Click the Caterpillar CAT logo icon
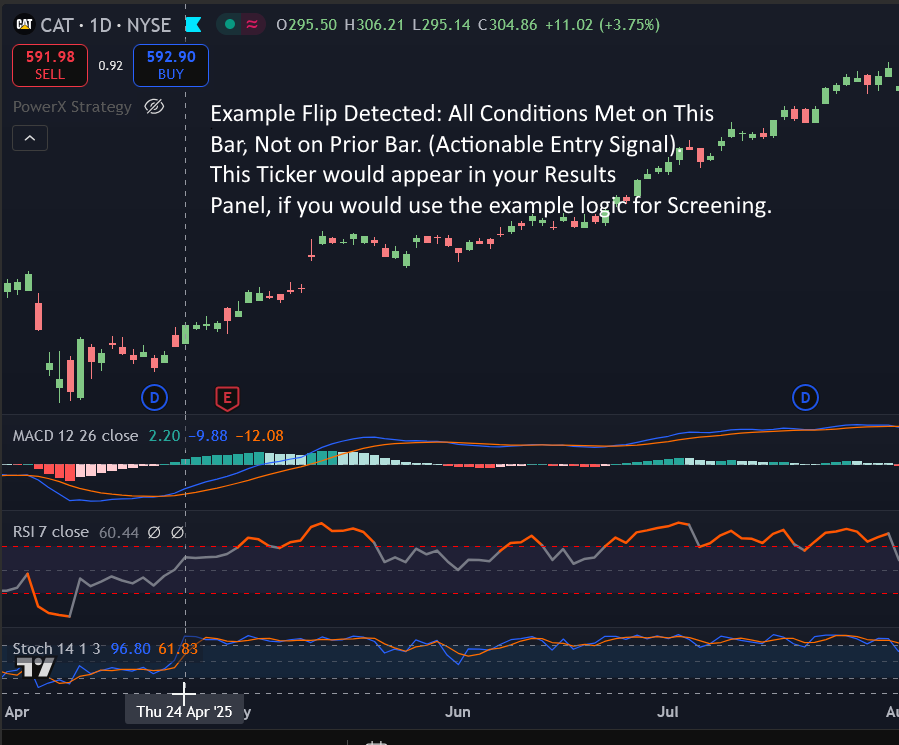 pyautogui.click(x=24, y=25)
